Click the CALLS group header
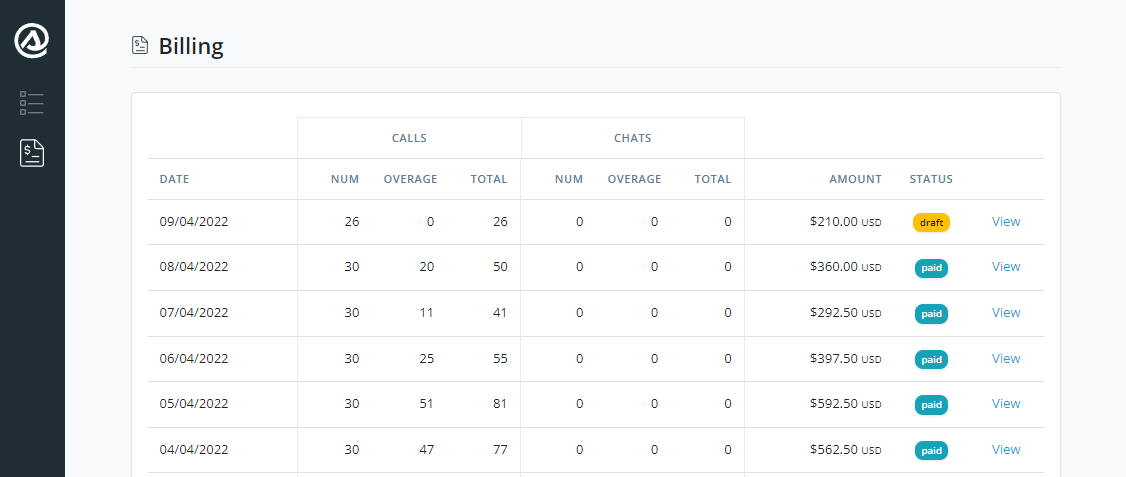The width and height of the screenshot is (1126, 477). pyautogui.click(x=409, y=138)
